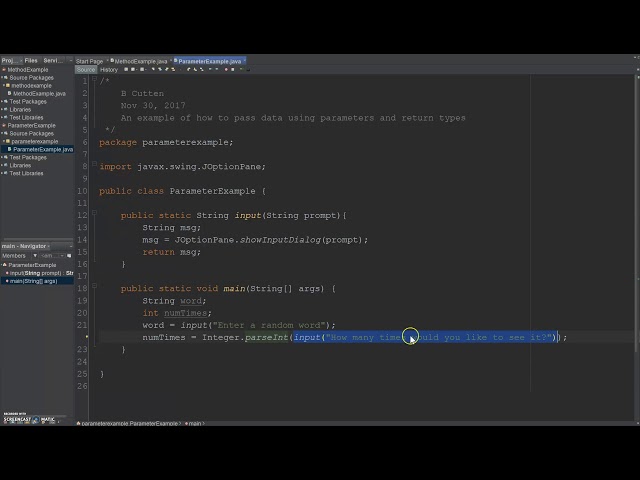640x480 pixels.
Task: Expand Test Libraries under MethodExample
Action: 2,118
